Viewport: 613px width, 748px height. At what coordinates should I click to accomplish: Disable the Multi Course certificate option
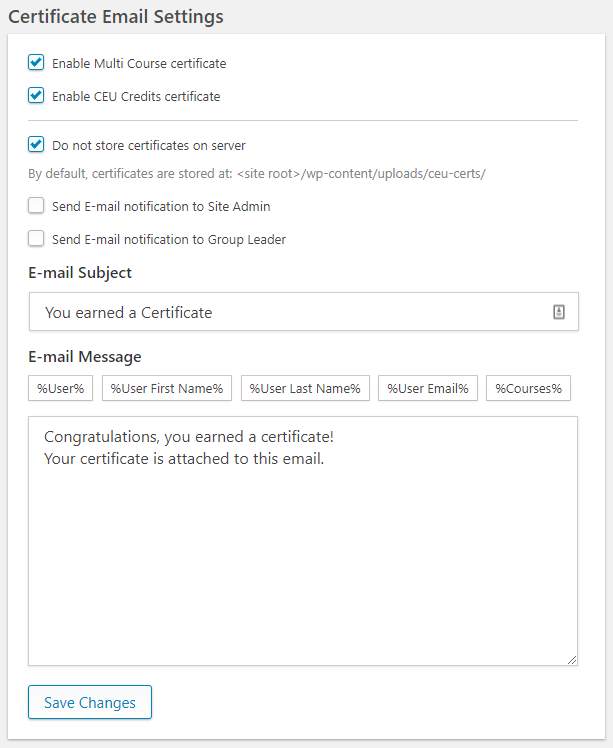pyautogui.click(x=36, y=63)
